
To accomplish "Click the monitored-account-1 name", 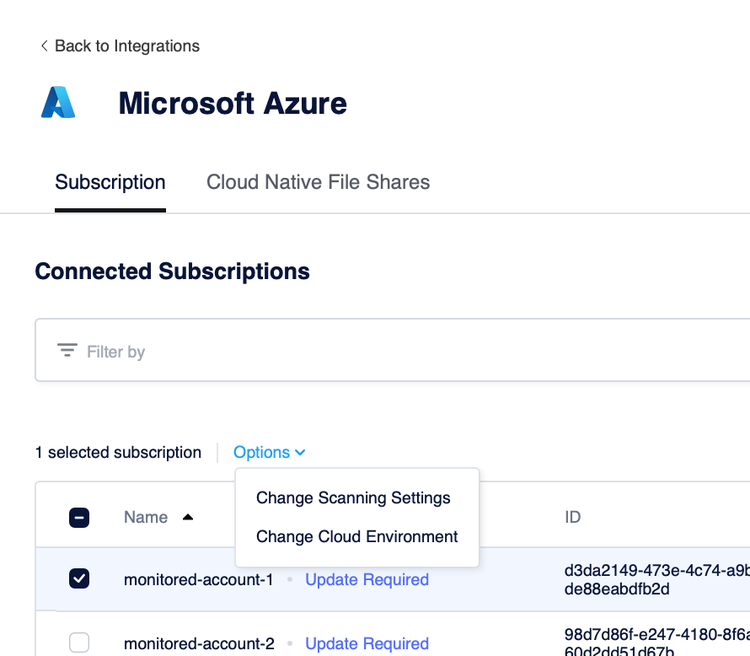I will point(199,579).
